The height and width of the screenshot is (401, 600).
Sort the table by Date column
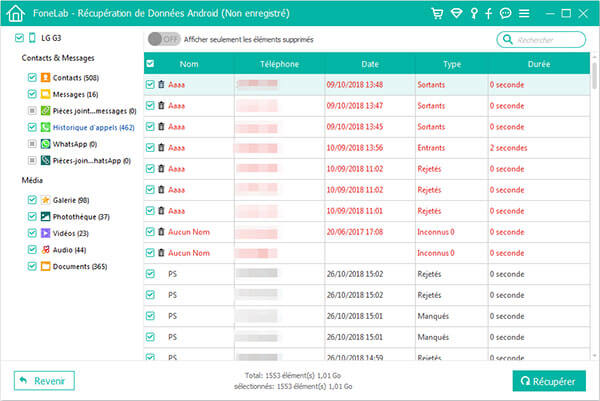point(369,64)
